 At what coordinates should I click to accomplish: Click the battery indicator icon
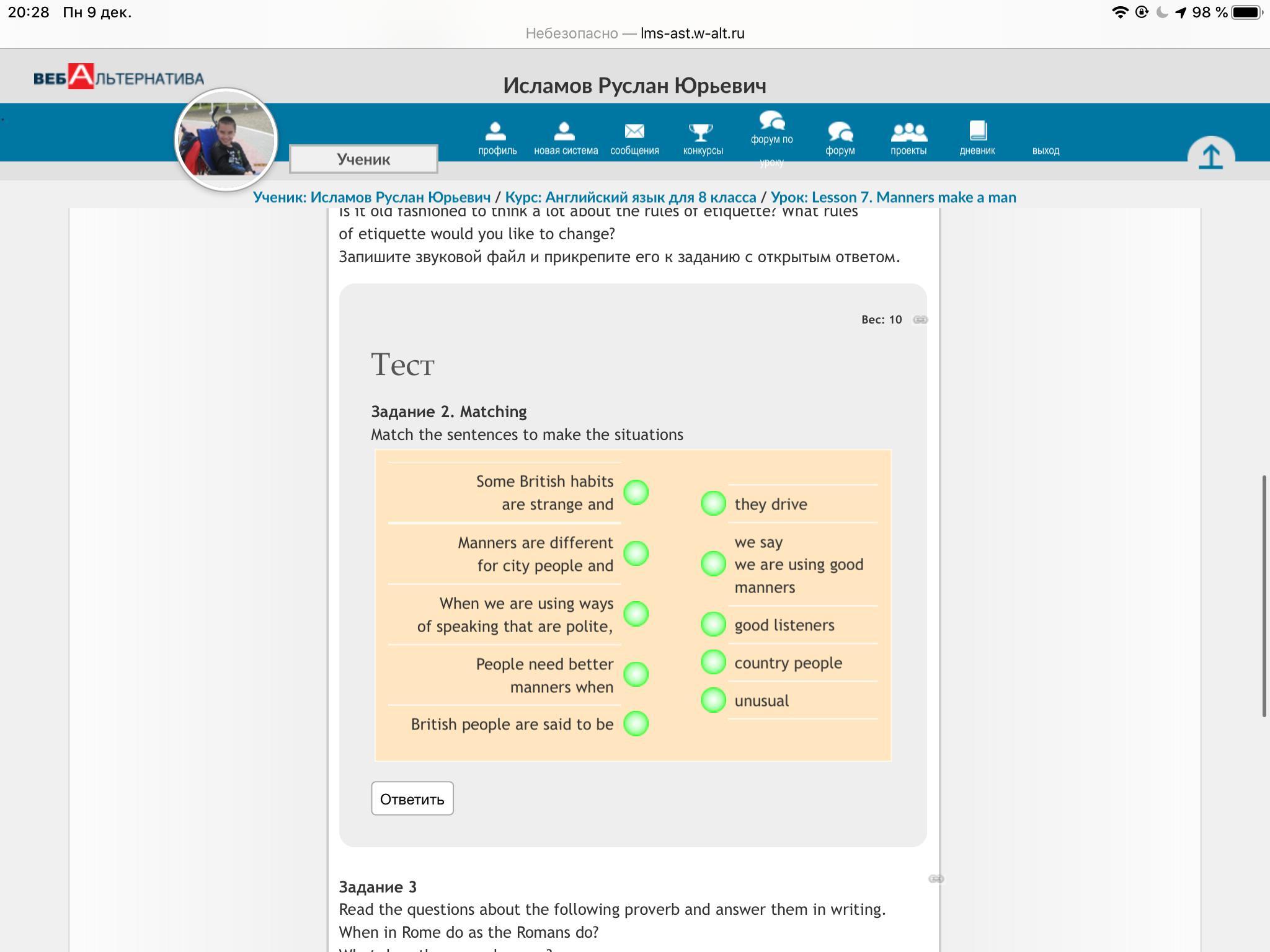click(1247, 12)
